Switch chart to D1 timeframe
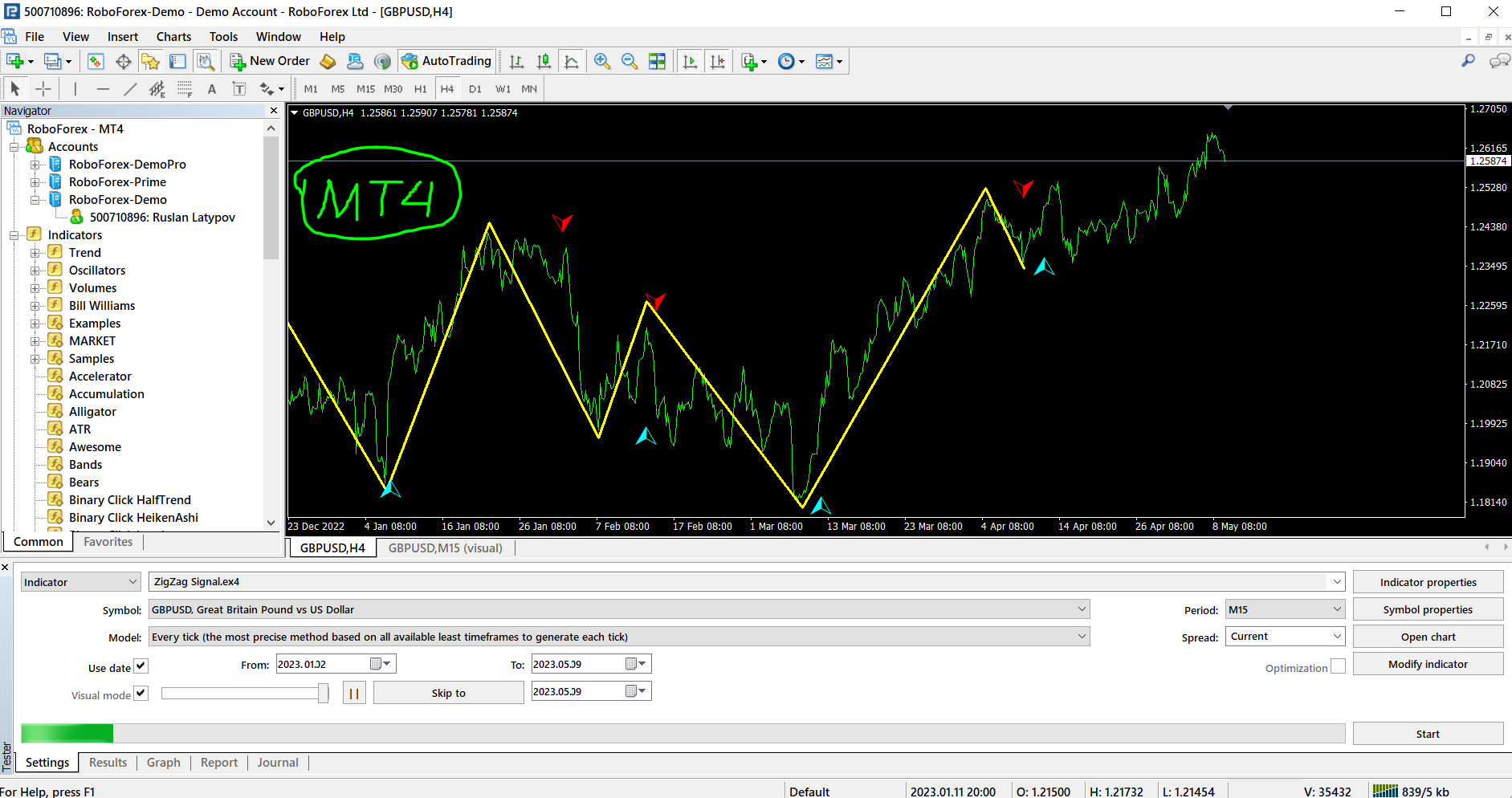Image resolution: width=1512 pixels, height=798 pixels. coord(475,88)
